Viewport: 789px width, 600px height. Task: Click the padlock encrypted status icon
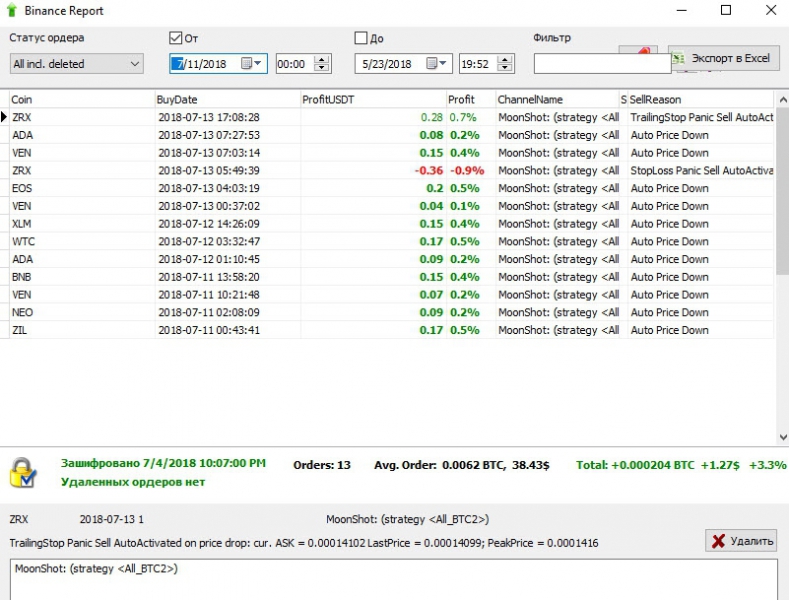23,472
